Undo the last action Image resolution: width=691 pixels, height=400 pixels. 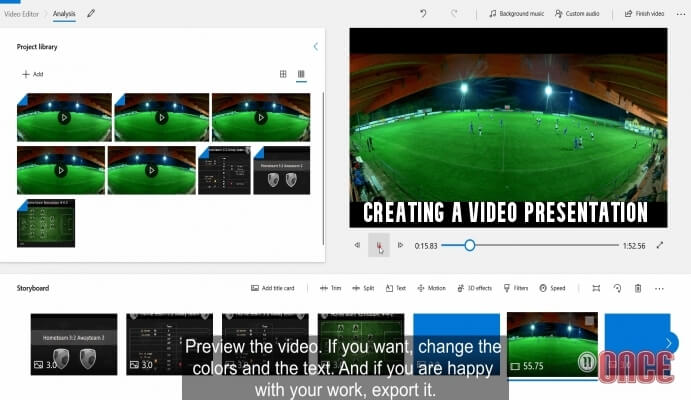[x=423, y=14]
